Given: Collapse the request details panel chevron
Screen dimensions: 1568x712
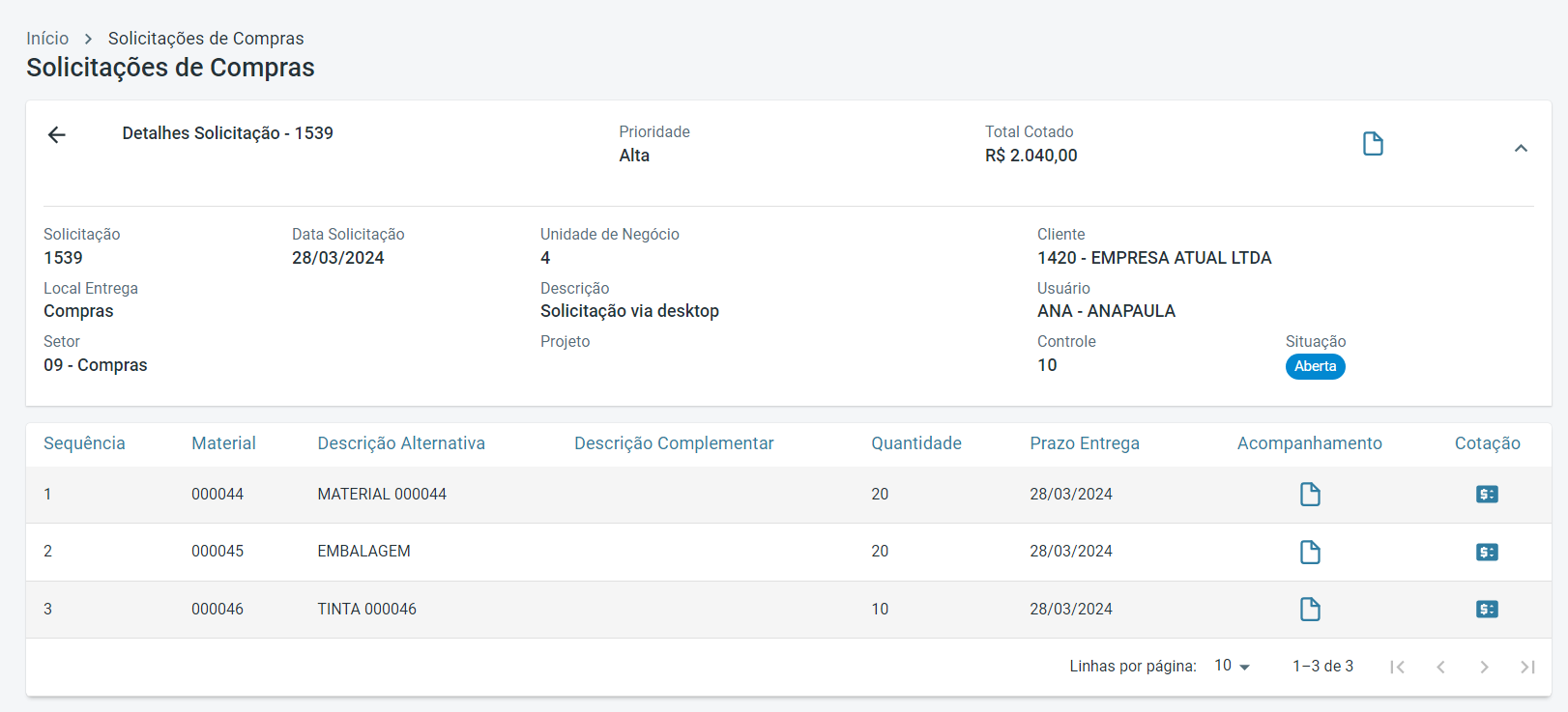Looking at the screenshot, I should 1521,148.
